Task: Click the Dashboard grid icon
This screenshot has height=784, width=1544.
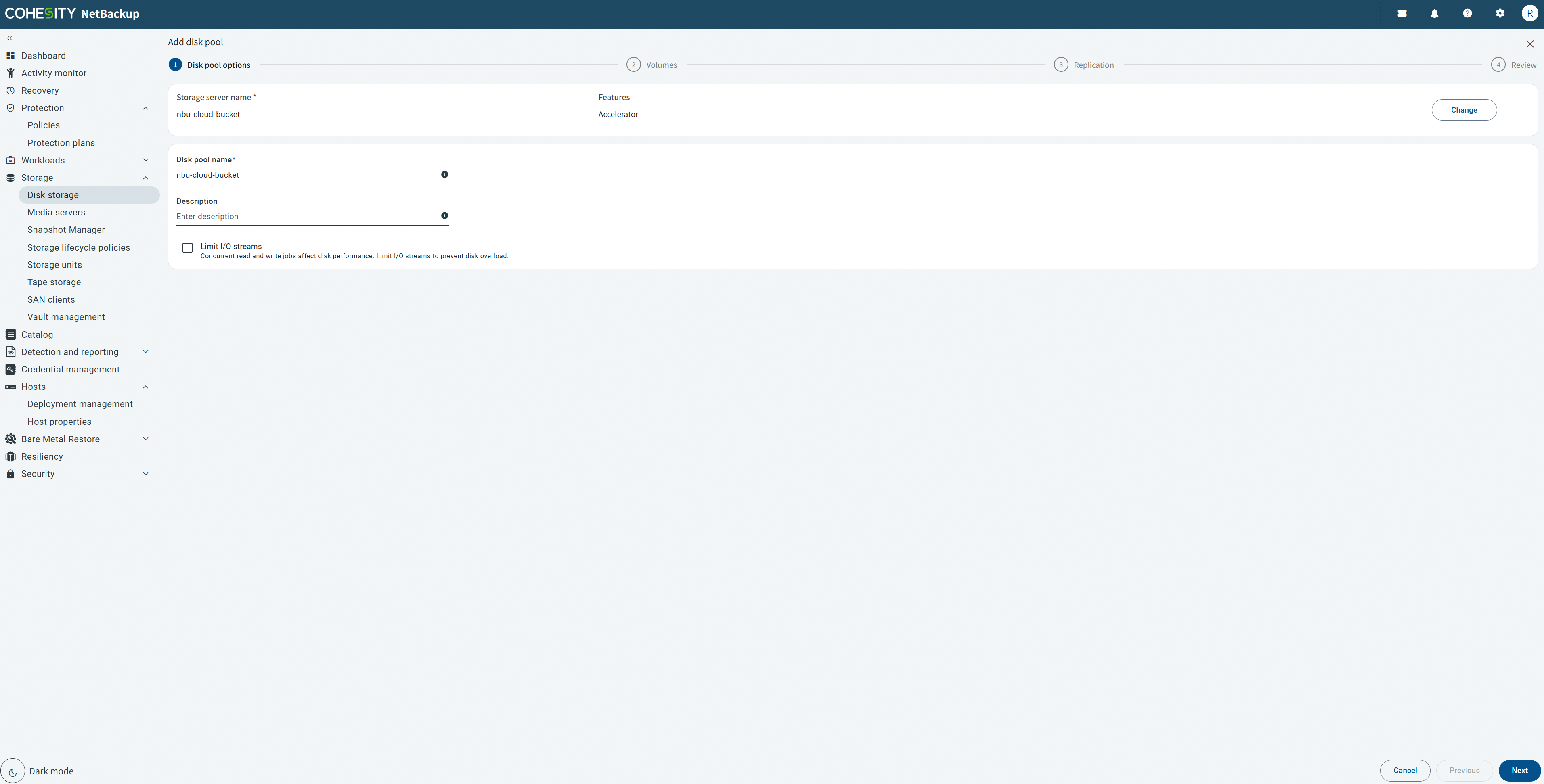Action: 10,56
